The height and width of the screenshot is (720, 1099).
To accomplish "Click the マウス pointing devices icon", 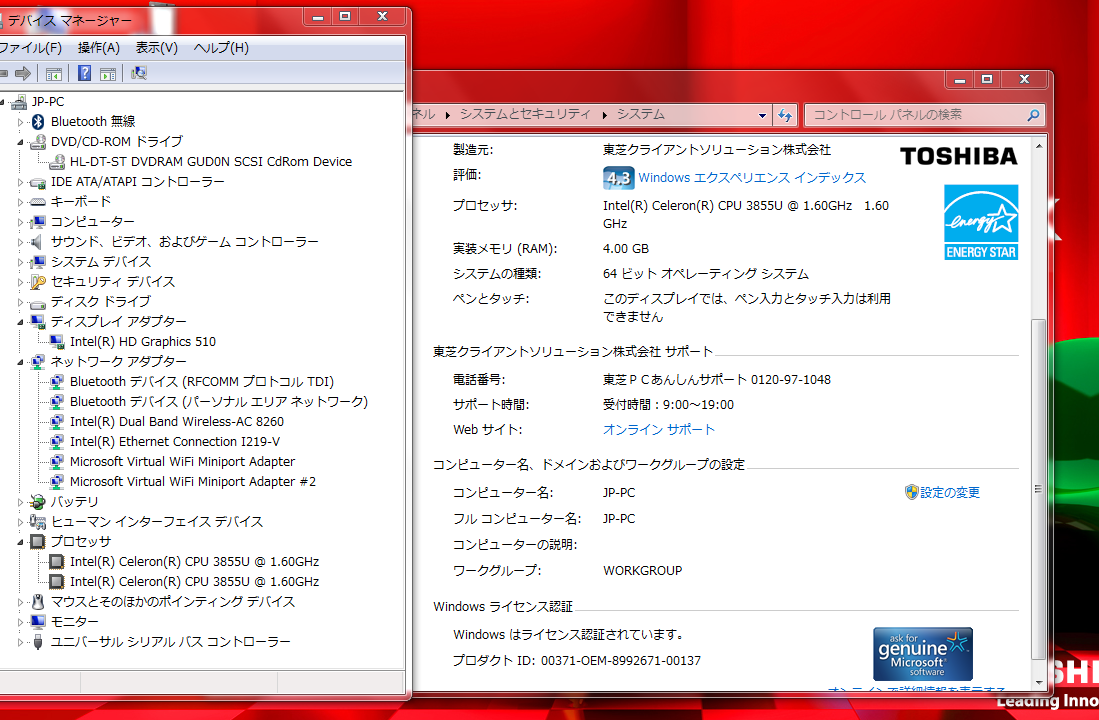I will tap(38, 602).
